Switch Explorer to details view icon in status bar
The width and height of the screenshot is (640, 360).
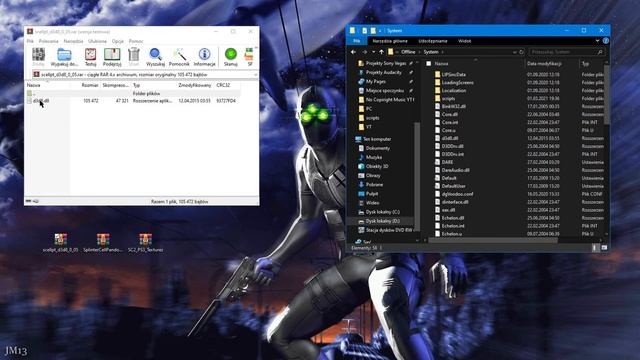pos(595,248)
